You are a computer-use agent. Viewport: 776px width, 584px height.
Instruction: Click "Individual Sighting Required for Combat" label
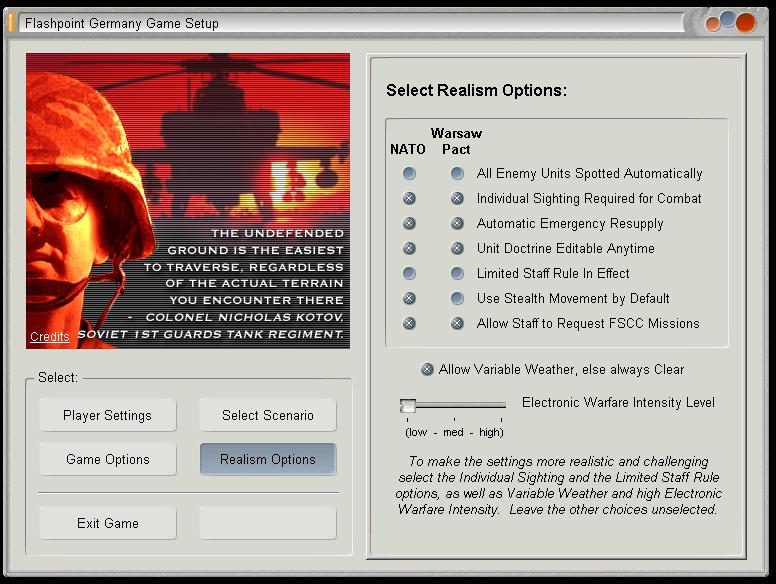point(589,198)
